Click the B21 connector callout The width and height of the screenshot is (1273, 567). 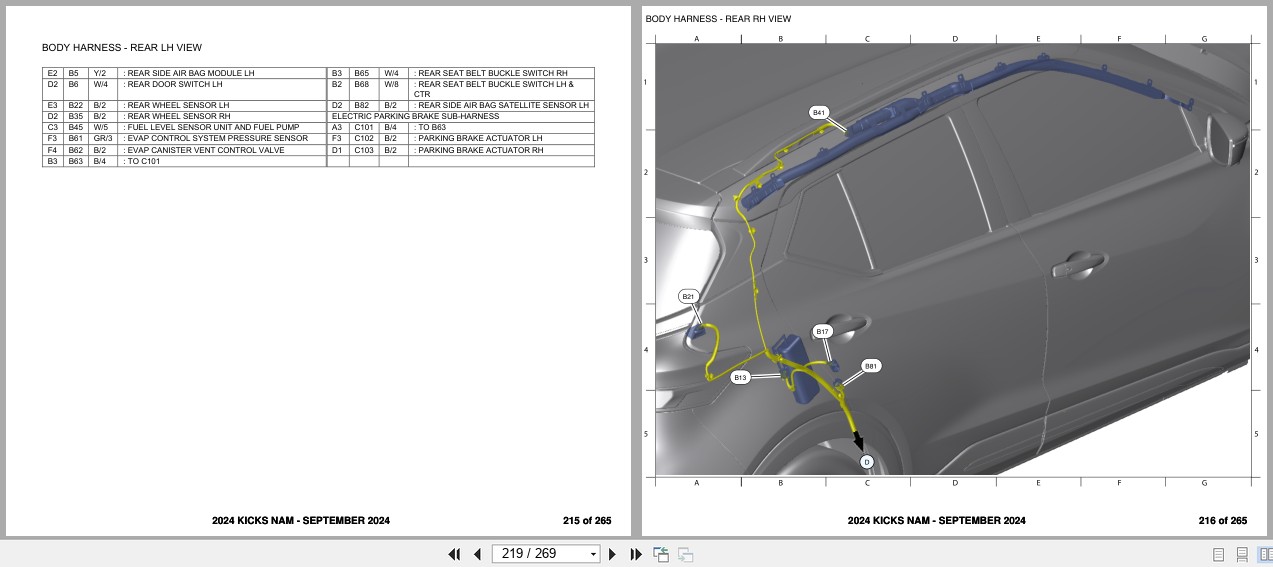(688, 296)
